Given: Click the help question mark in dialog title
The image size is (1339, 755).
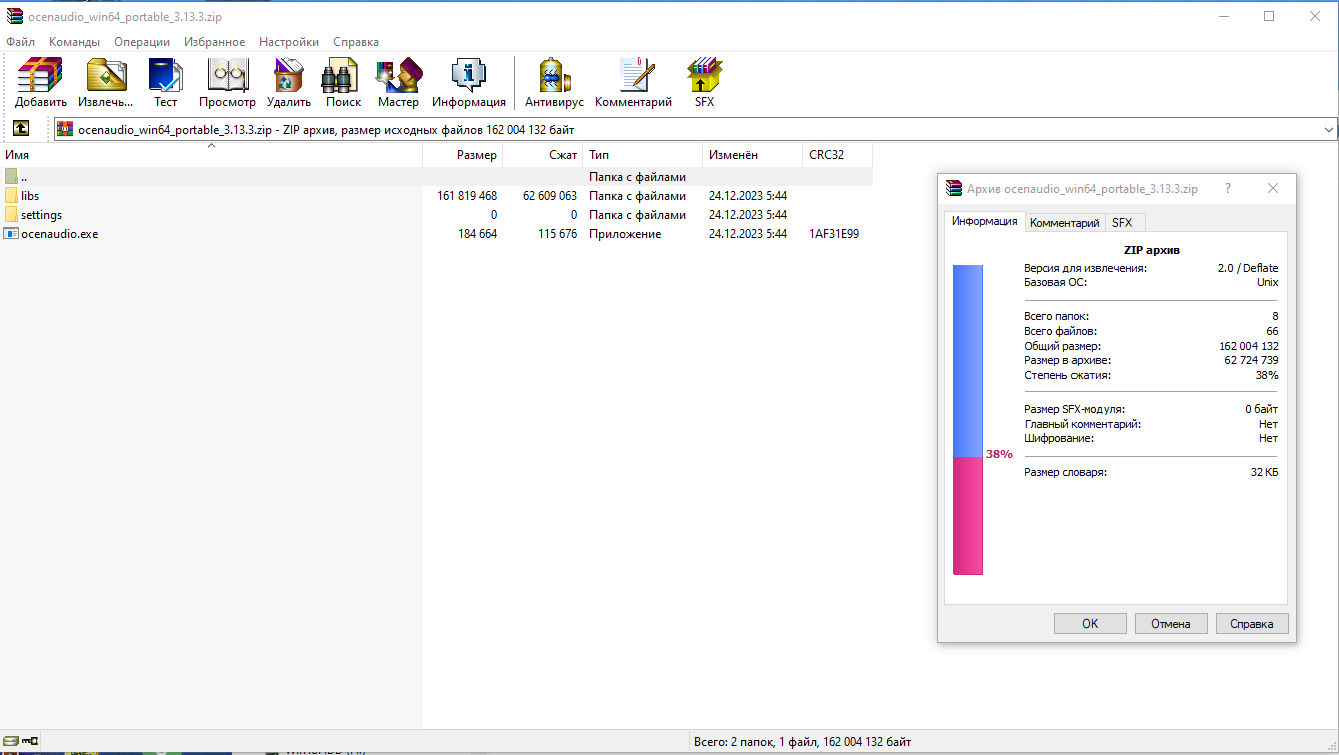Looking at the screenshot, I should 1228,188.
